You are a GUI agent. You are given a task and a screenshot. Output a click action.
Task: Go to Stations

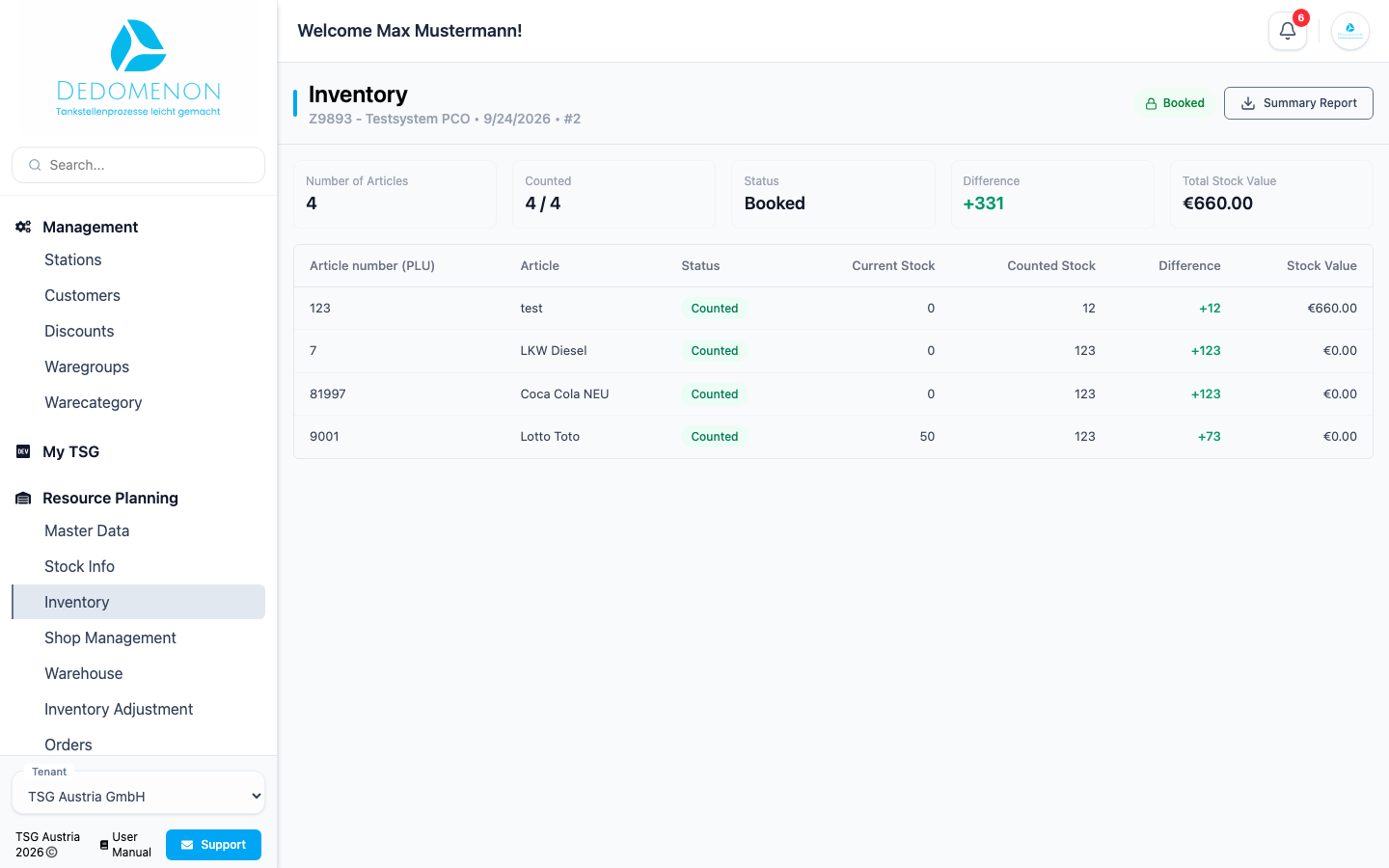[x=73, y=259]
